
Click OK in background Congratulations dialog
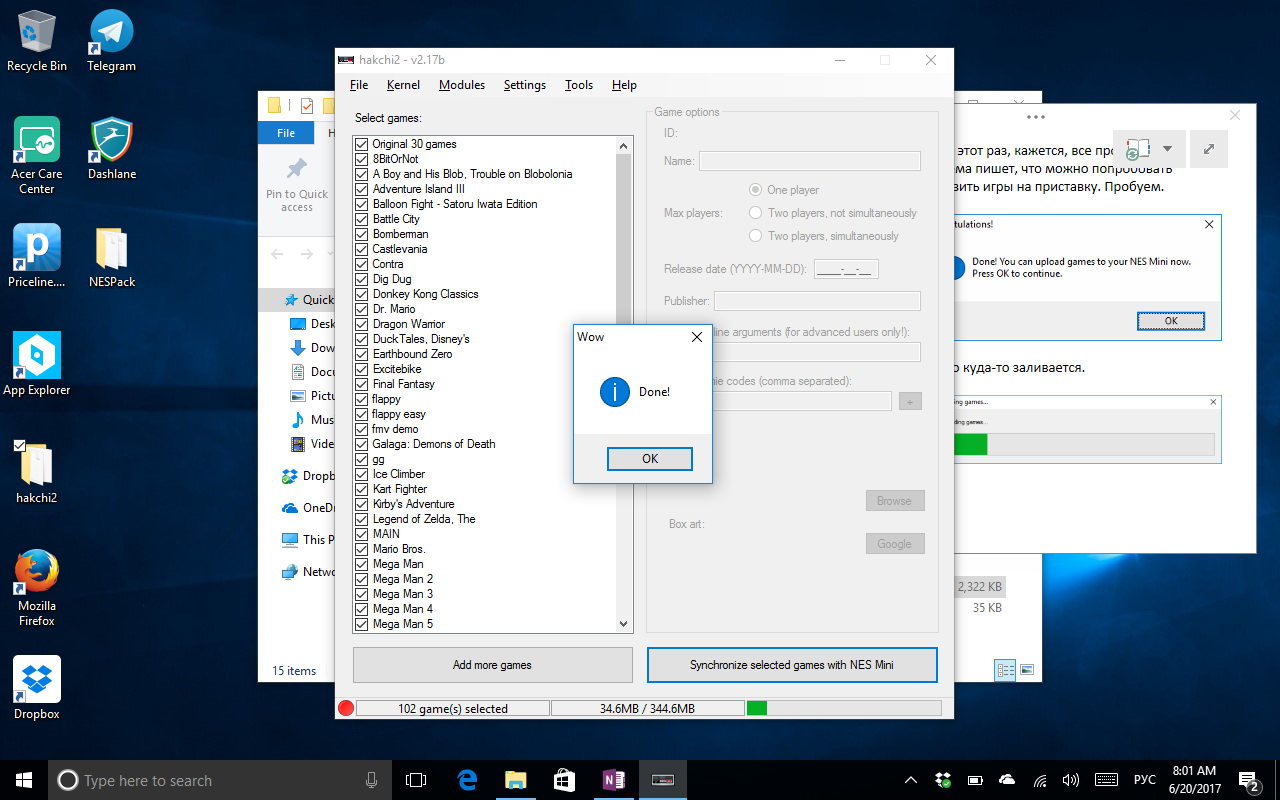click(x=1171, y=321)
